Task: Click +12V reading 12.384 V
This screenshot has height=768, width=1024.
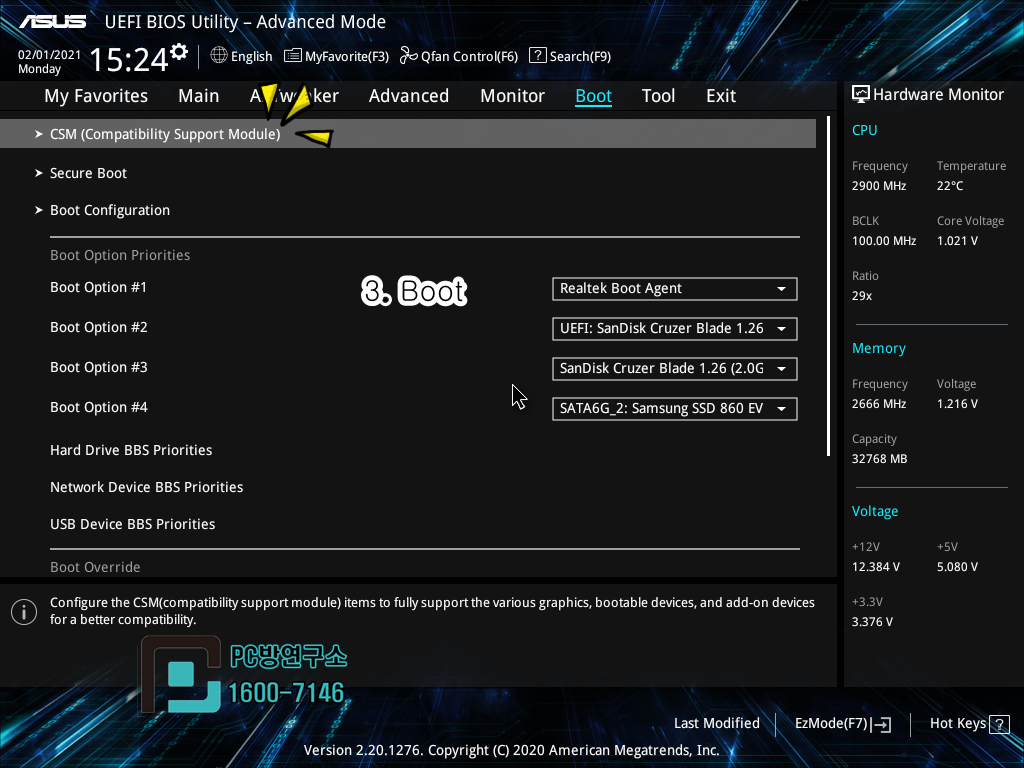Action: pos(876,567)
